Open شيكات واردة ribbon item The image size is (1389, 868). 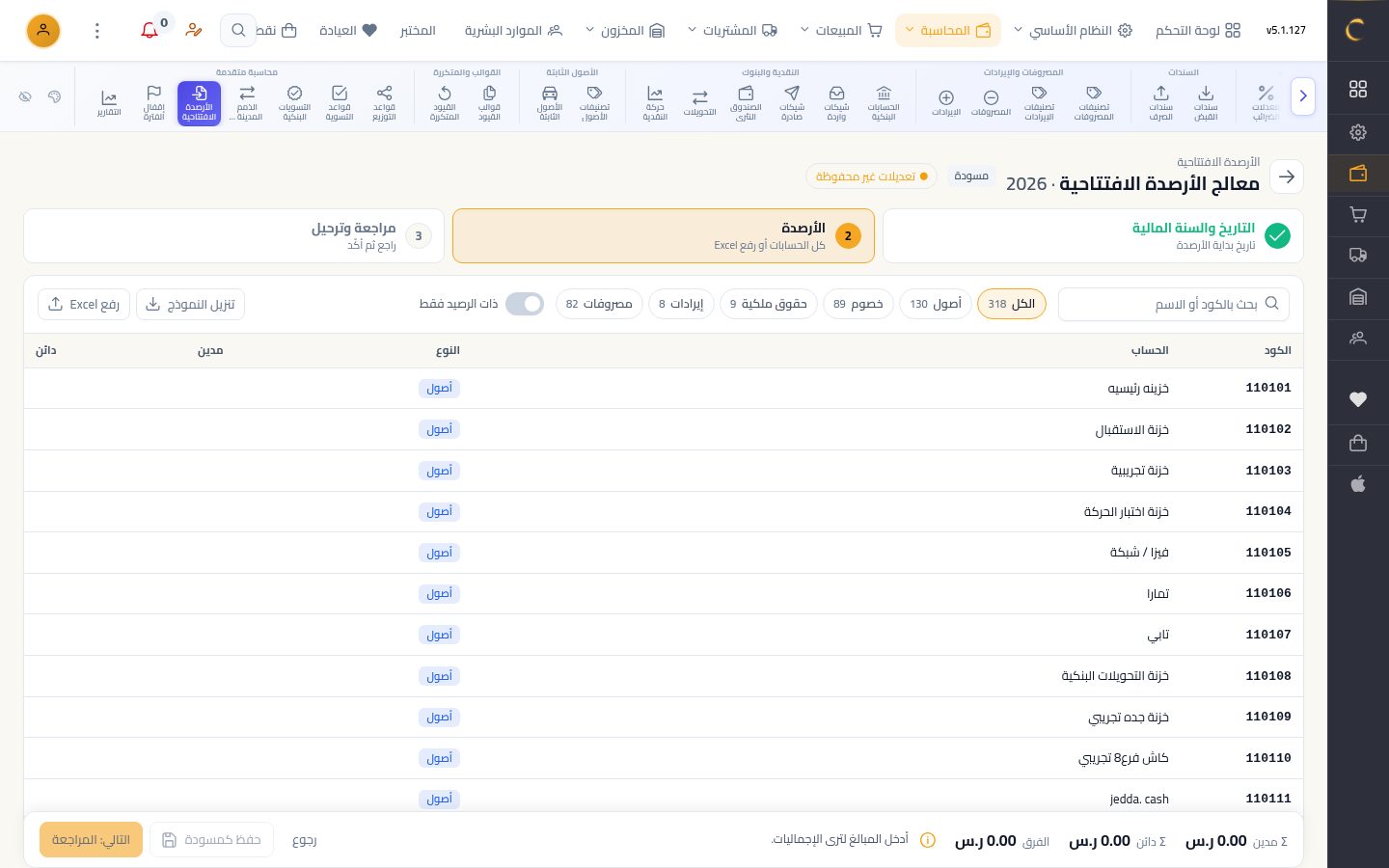tap(836, 103)
